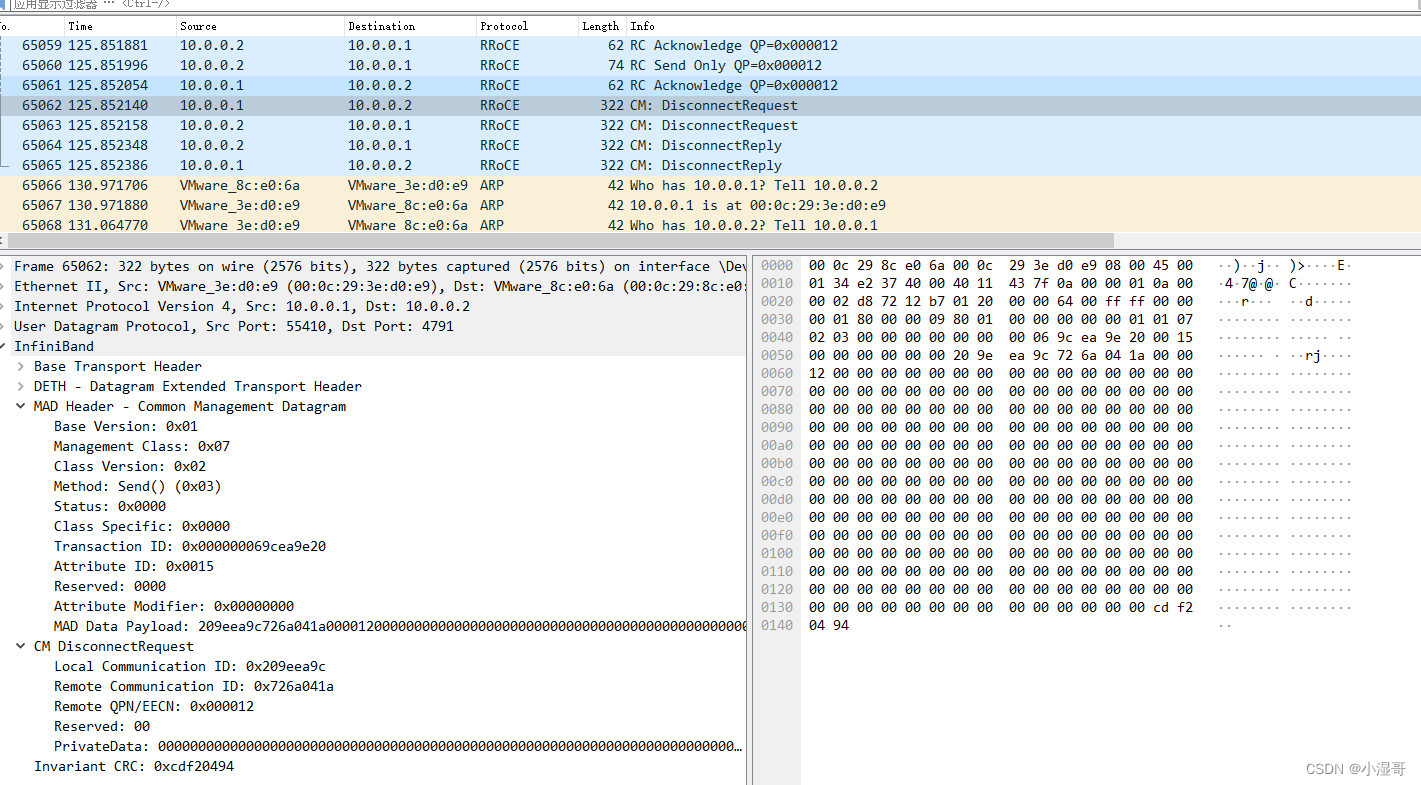Select packet 65064 CM DisconnectReply

pyautogui.click(x=710, y=145)
